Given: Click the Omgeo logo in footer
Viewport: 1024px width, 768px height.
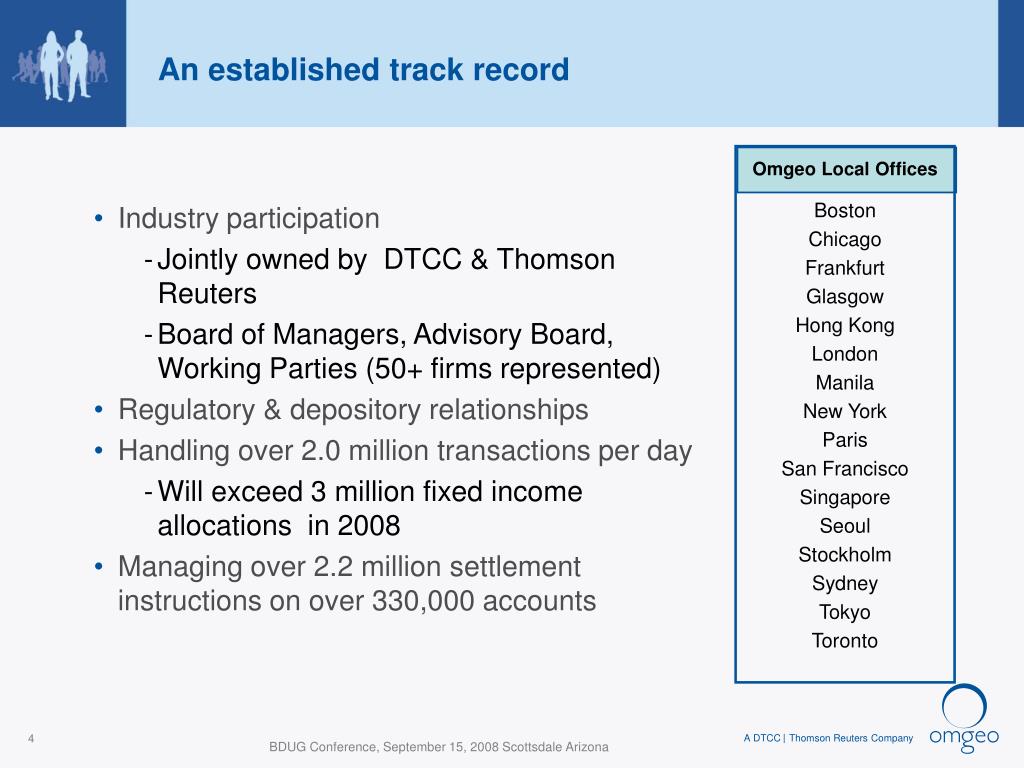Looking at the screenshot, I should (964, 718).
